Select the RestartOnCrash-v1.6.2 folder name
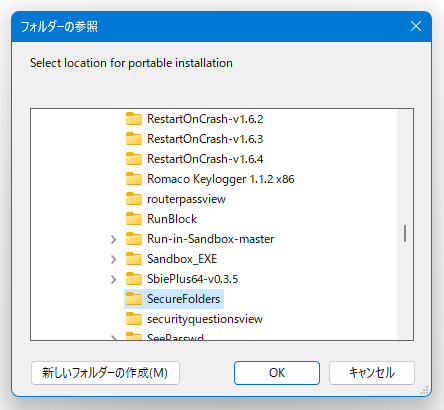 (x=205, y=119)
